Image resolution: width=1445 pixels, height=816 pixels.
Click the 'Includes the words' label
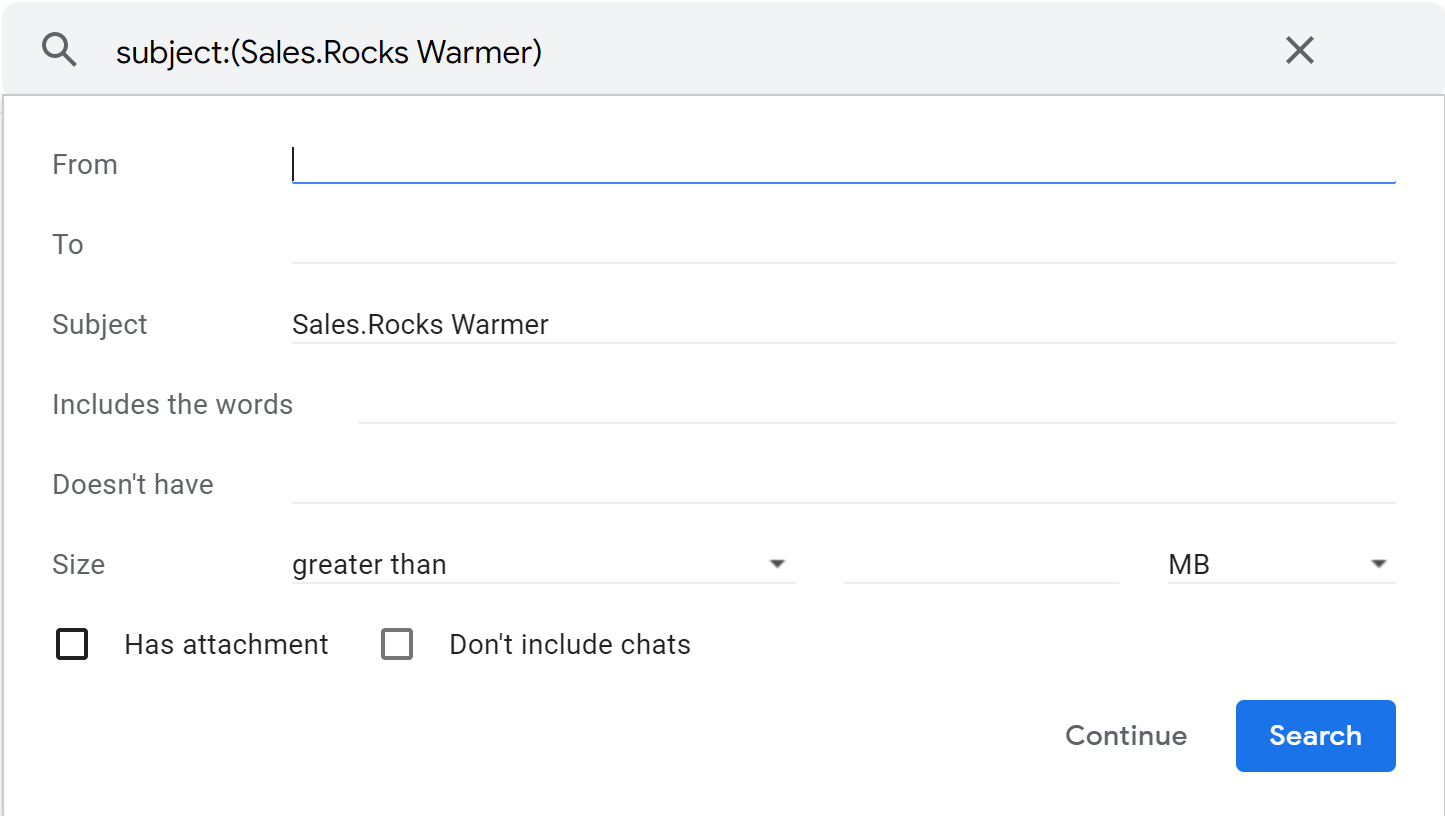(x=172, y=405)
